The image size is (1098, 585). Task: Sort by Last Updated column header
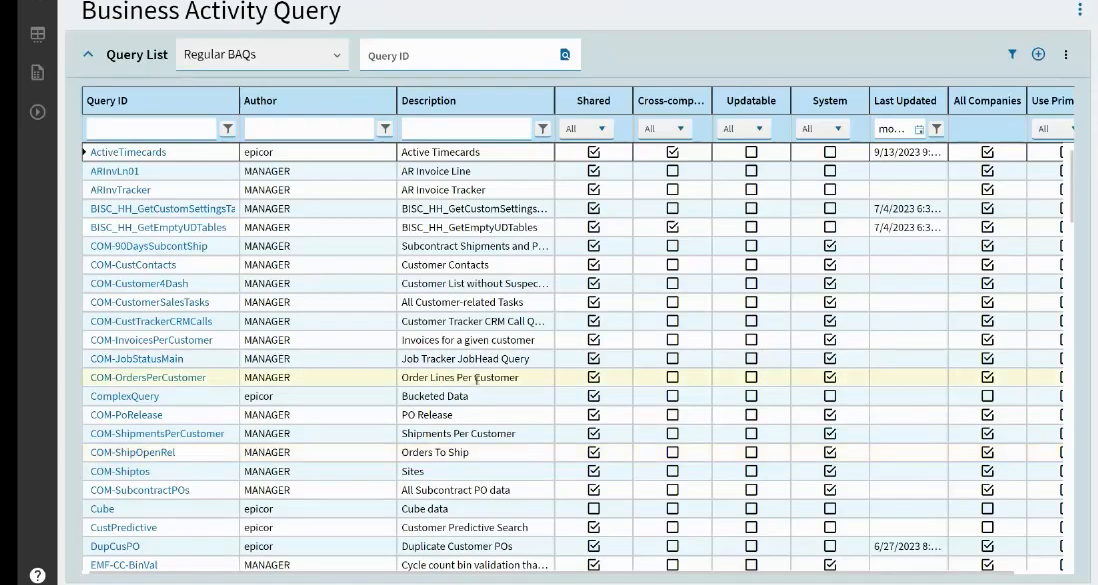click(908, 100)
